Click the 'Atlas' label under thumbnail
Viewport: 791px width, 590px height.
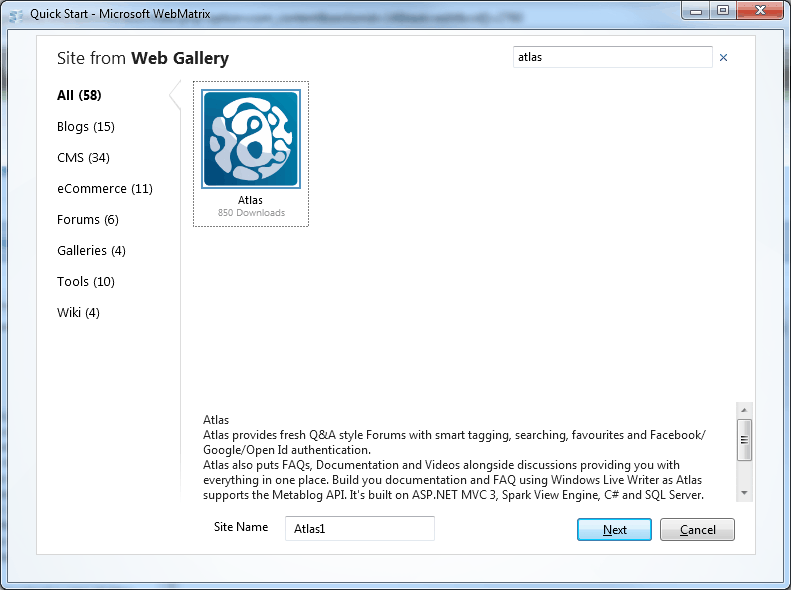click(250, 200)
